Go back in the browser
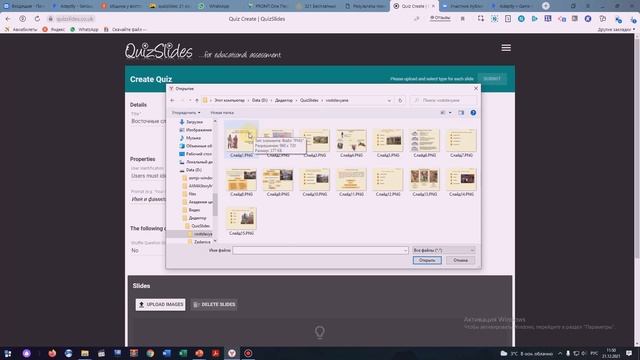This screenshot has width=640, height=360. pyautogui.click(x=8, y=19)
